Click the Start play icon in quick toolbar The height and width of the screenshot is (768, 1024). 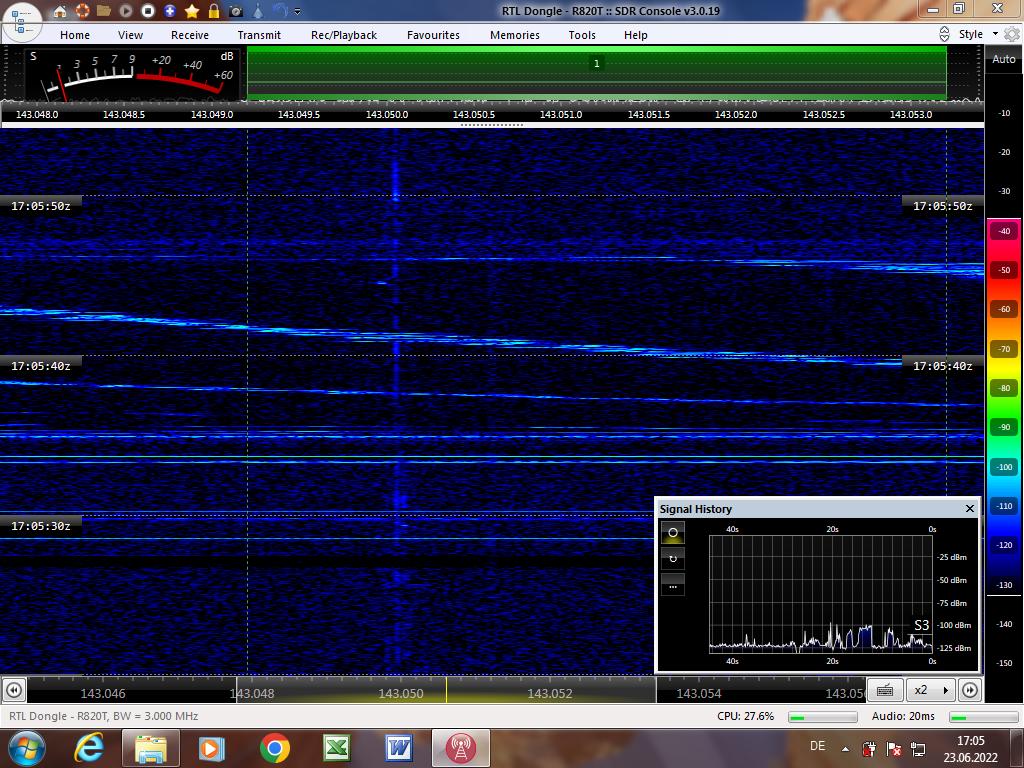click(x=126, y=11)
